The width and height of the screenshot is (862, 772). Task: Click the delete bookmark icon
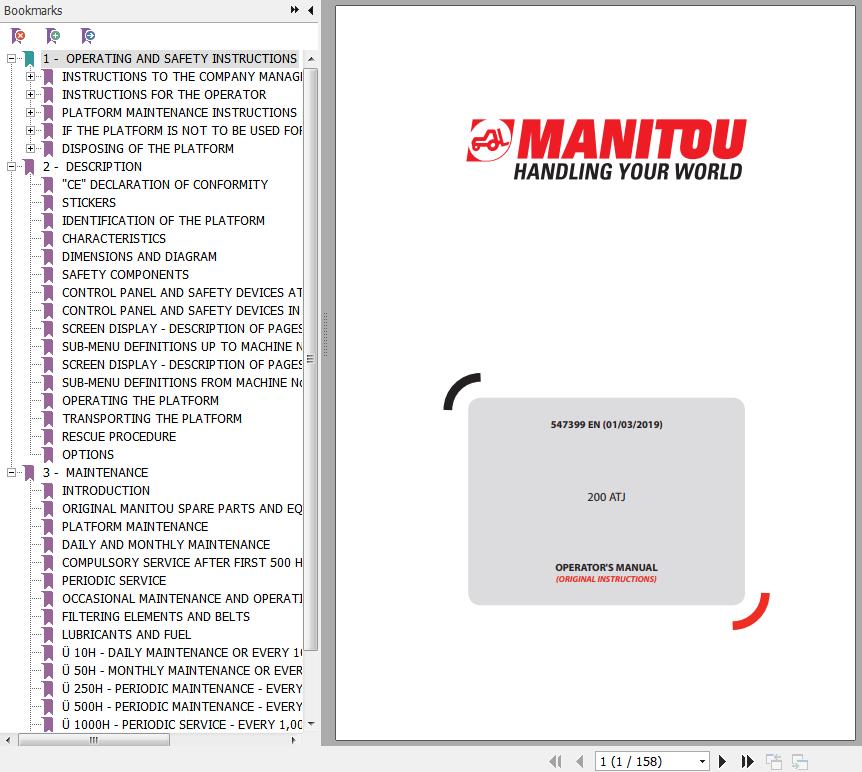pos(18,36)
